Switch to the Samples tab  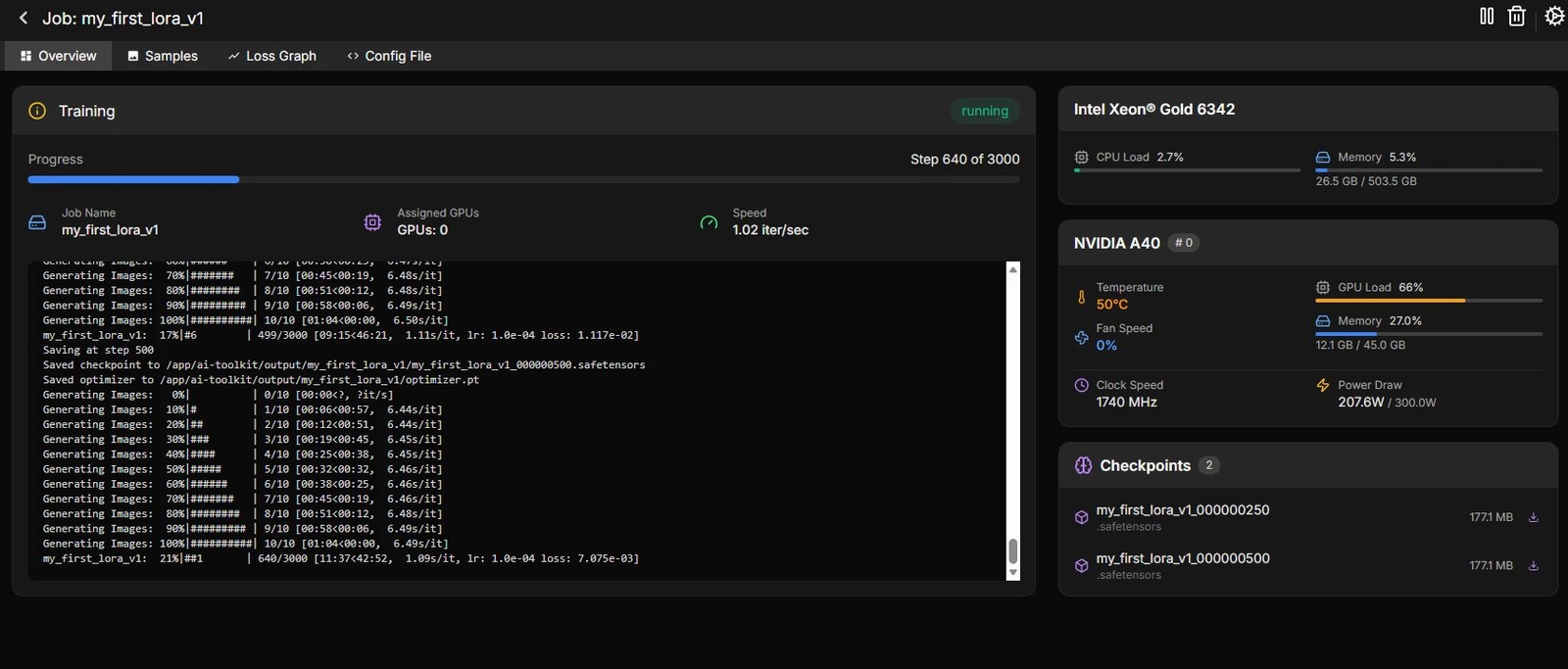[x=163, y=56]
